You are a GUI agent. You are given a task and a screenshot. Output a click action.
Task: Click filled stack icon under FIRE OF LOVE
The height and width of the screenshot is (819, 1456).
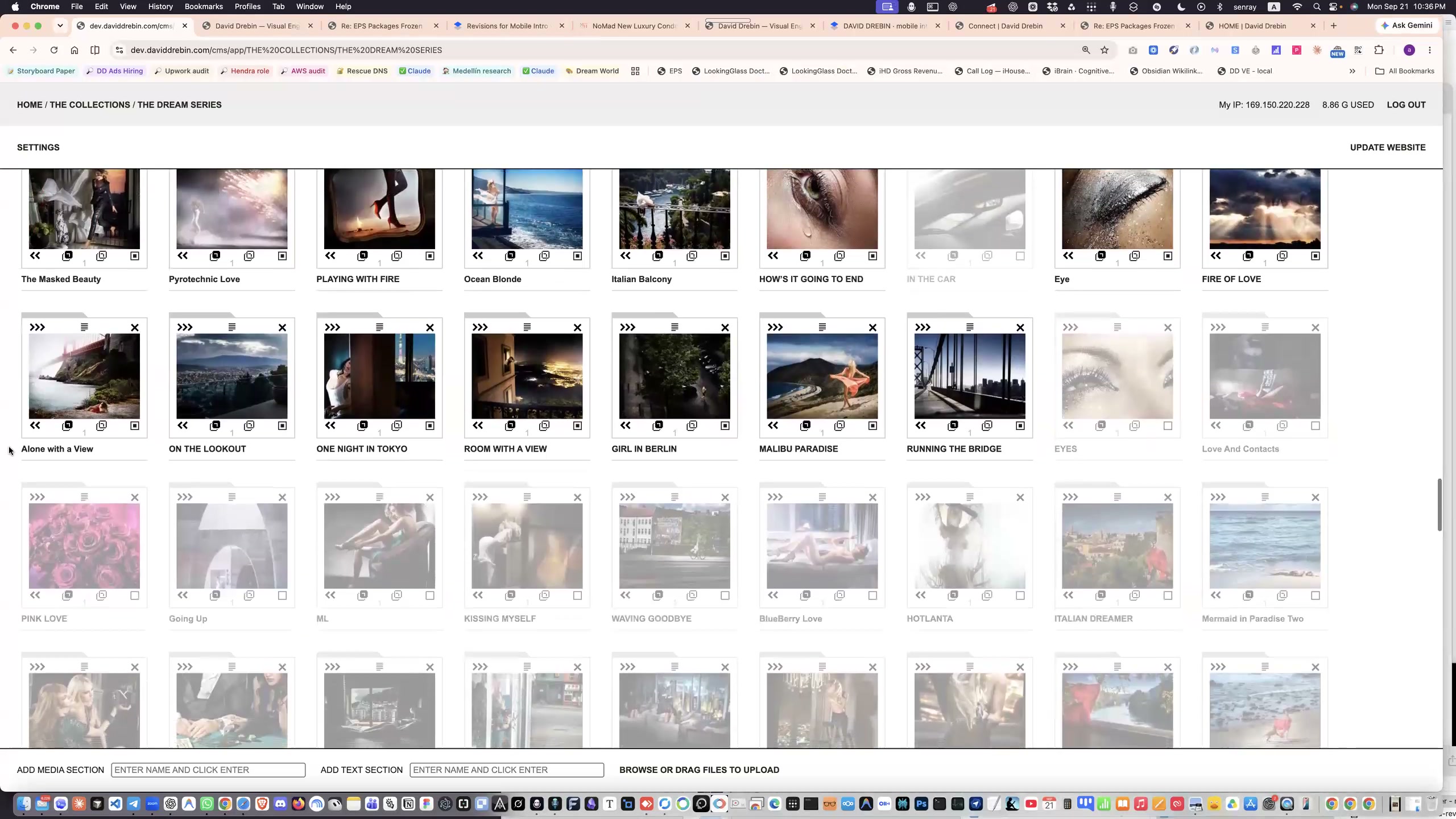pos(1248,256)
